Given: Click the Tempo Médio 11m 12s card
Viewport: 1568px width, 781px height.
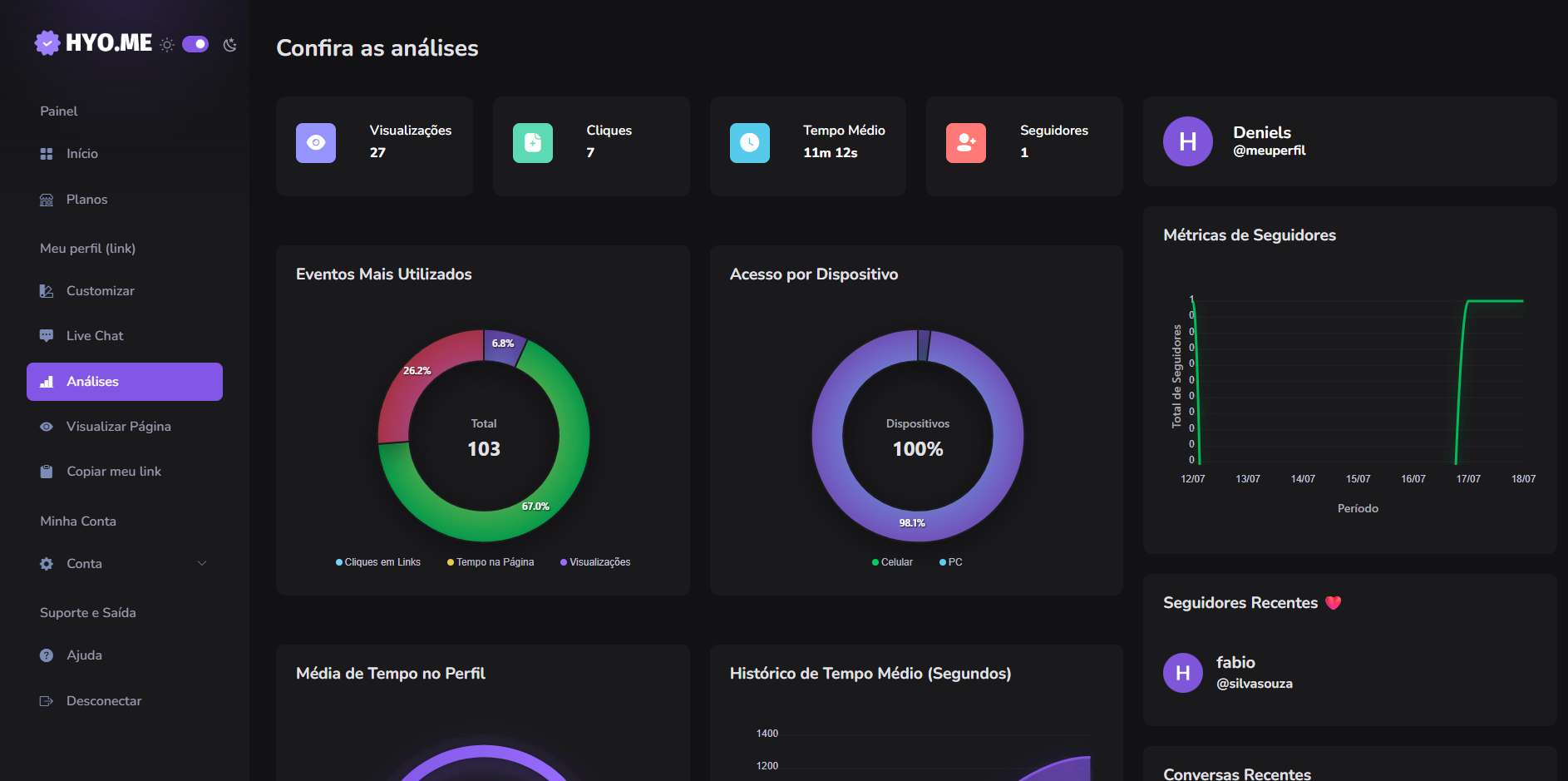Looking at the screenshot, I should click(x=808, y=146).
